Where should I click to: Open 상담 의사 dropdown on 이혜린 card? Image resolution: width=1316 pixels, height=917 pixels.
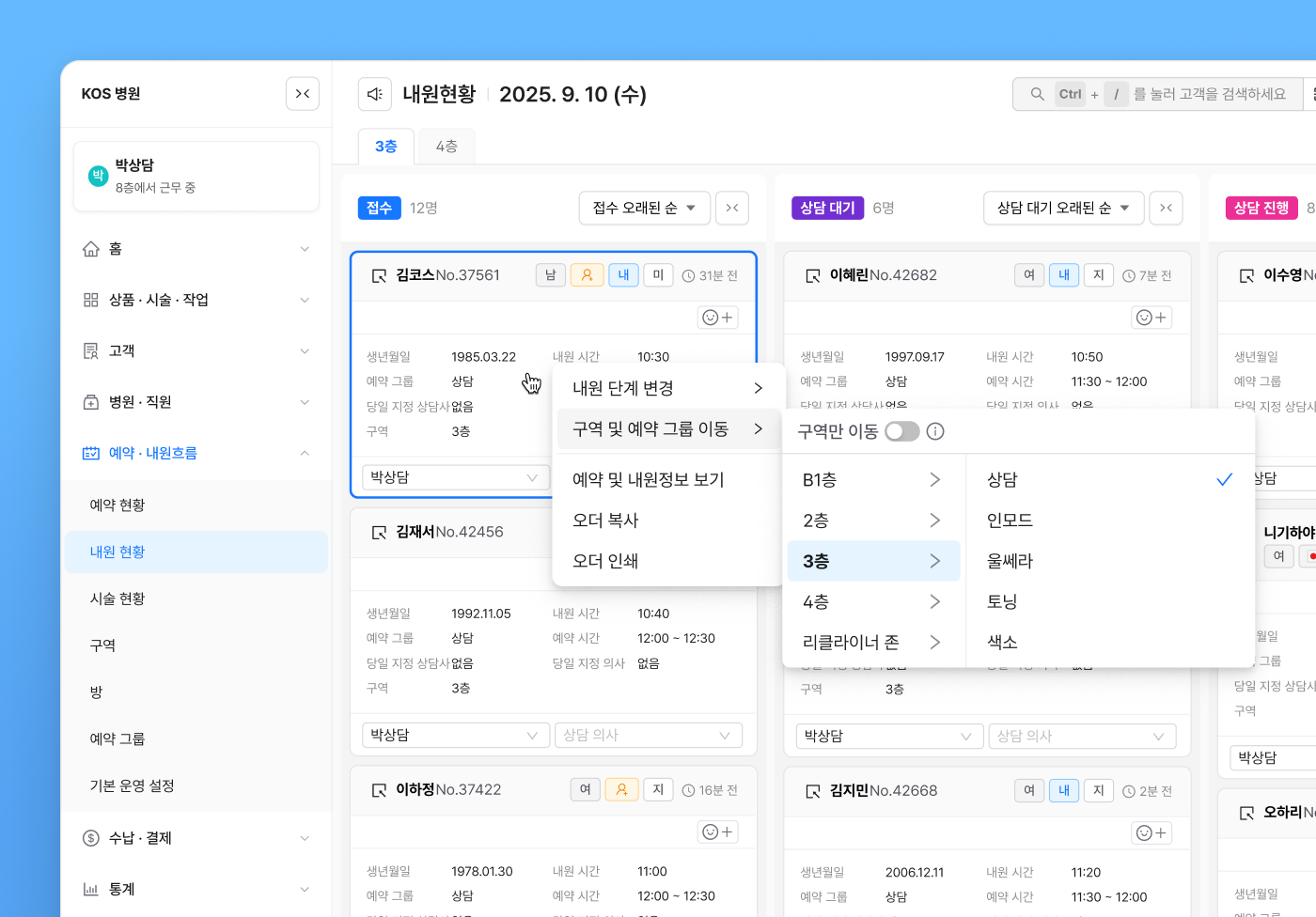[1082, 736]
